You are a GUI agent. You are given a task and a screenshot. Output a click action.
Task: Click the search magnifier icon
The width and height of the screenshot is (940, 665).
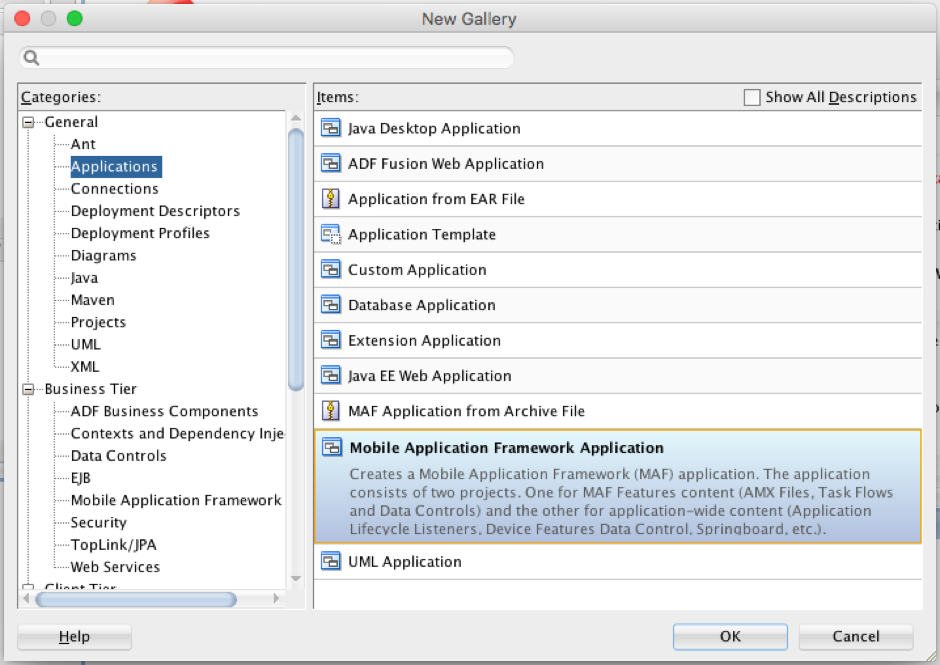pyautogui.click(x=31, y=58)
